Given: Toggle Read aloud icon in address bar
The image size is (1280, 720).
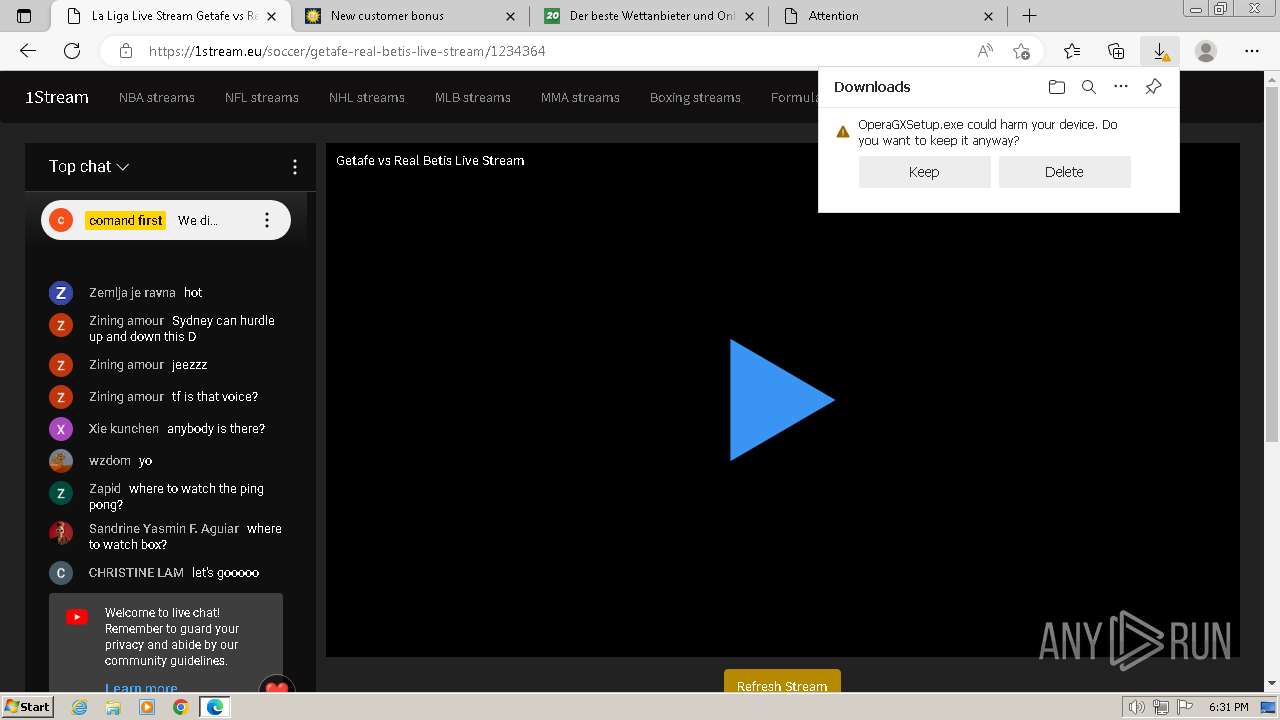Looking at the screenshot, I should (985, 51).
